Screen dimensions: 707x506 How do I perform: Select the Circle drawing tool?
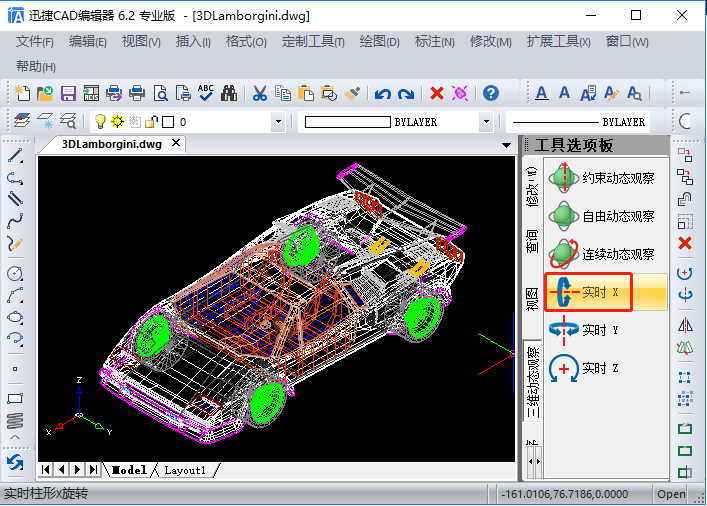click(15, 274)
